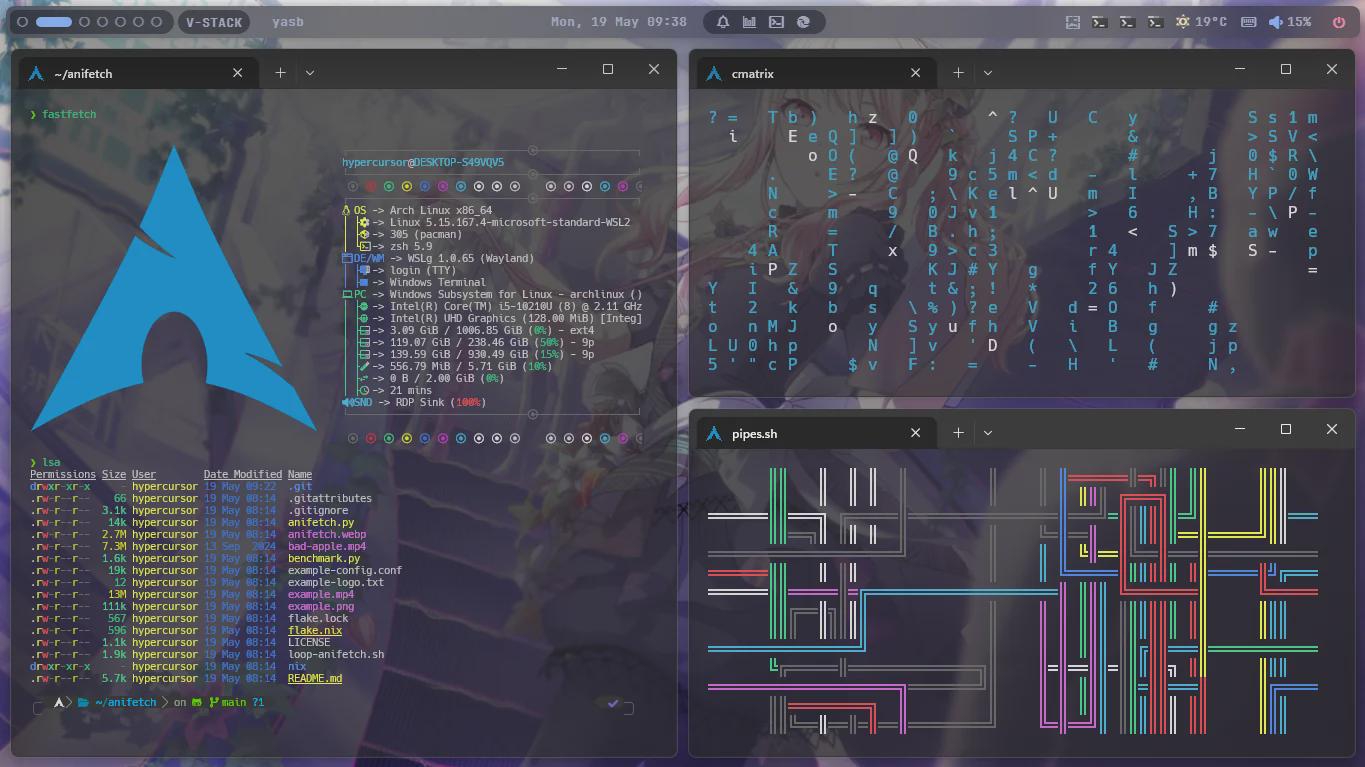Viewport: 1365px width, 767px height.
Task: Click the anifetch.py file name
Action: (x=321, y=522)
